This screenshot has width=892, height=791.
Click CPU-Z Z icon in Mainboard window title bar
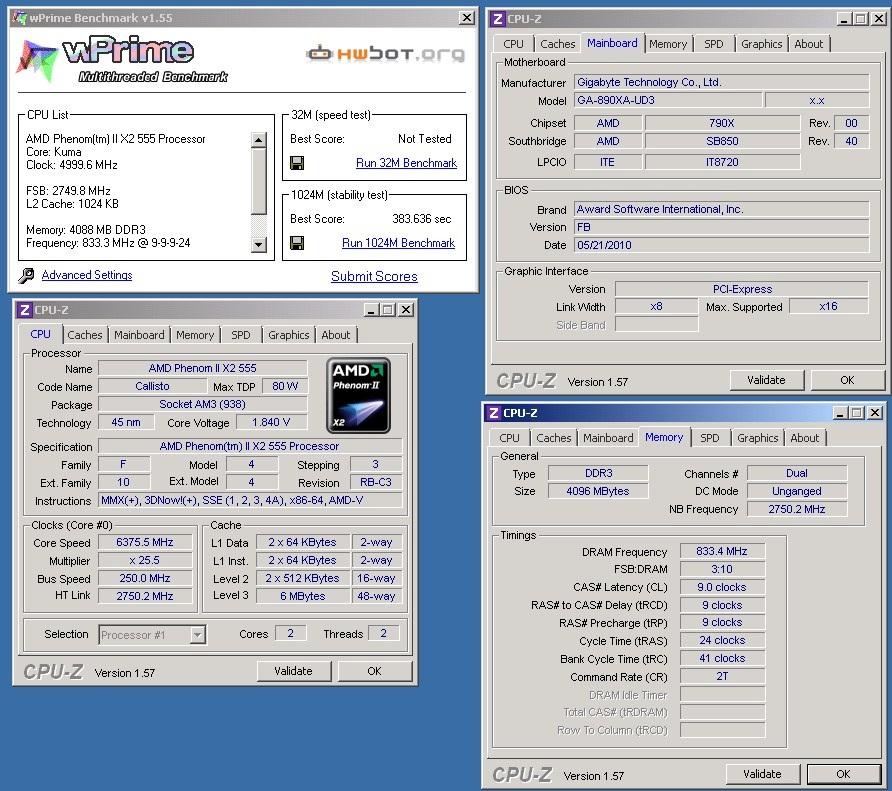pyautogui.click(x=497, y=19)
